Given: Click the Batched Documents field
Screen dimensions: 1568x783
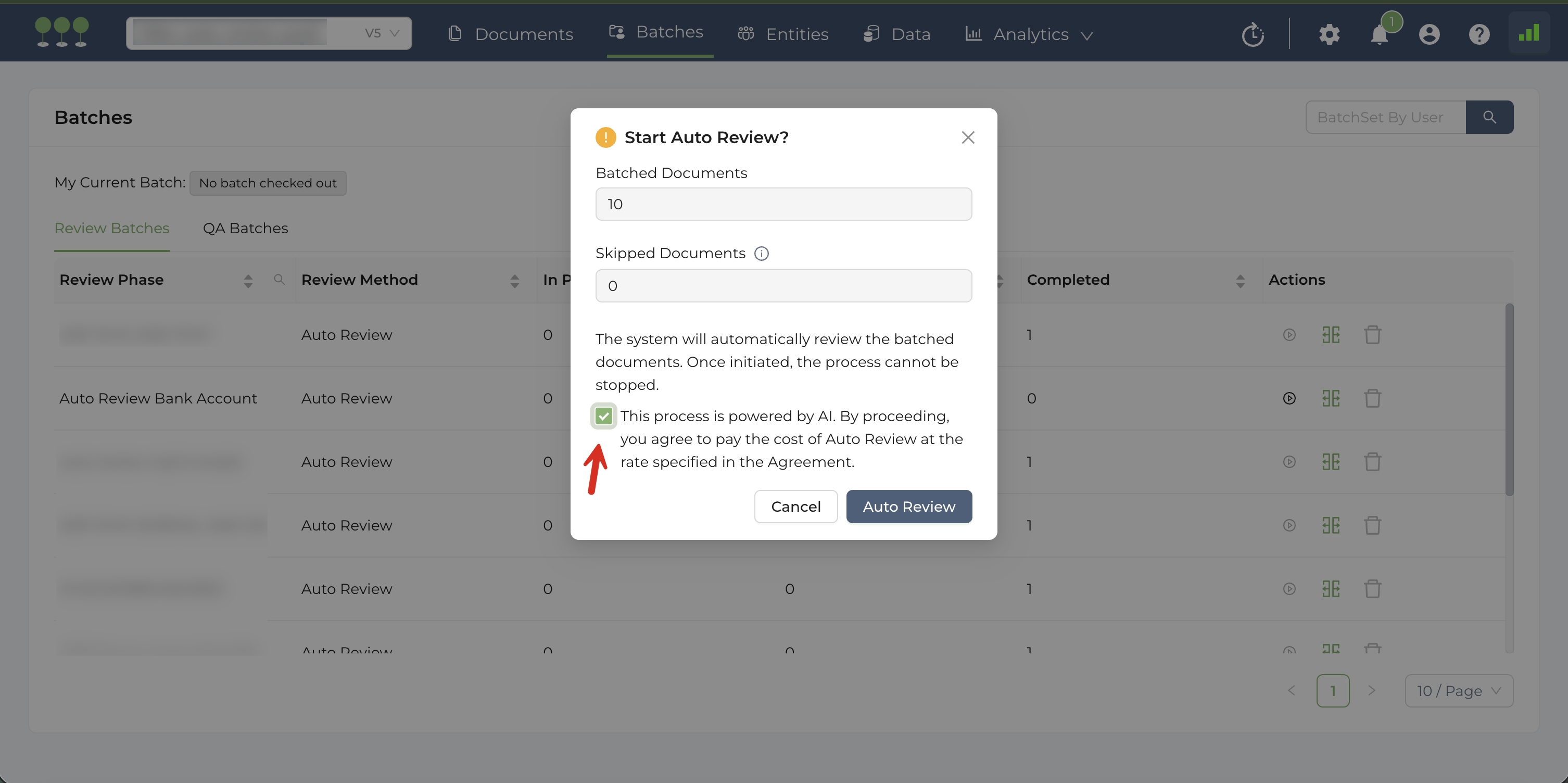Looking at the screenshot, I should click(783, 204).
